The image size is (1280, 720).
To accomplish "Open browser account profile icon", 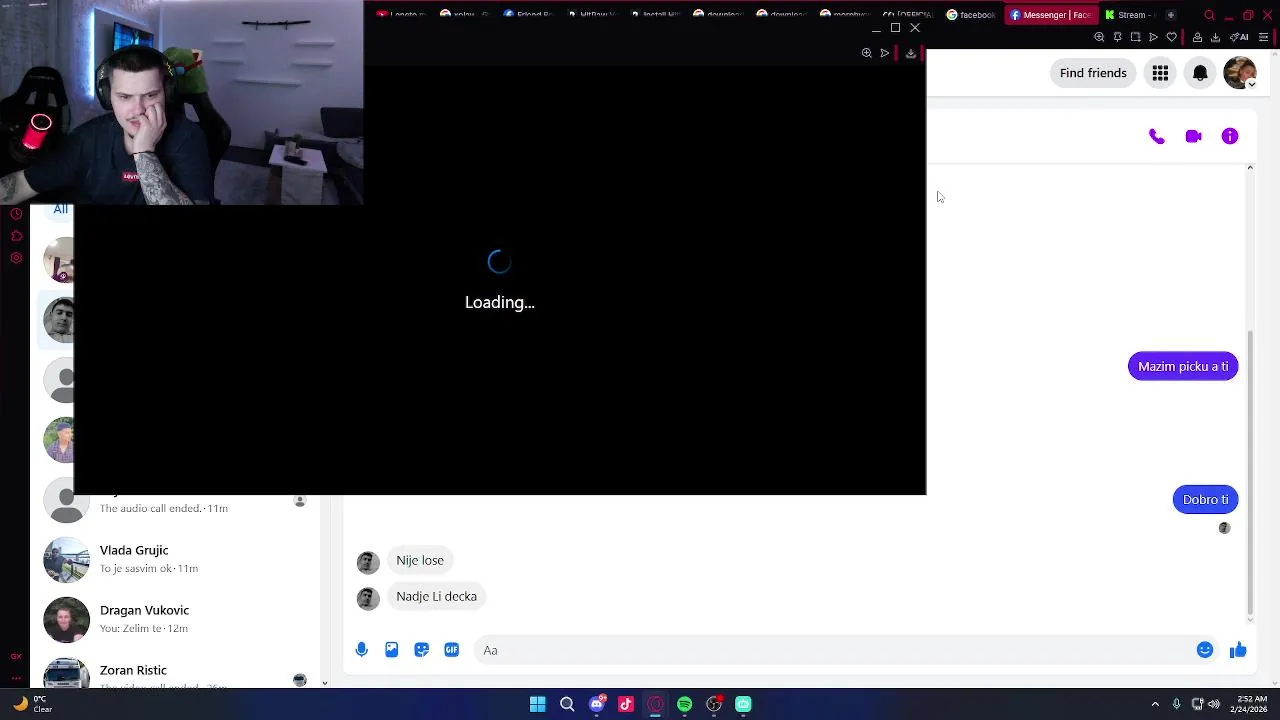I will [1197, 37].
